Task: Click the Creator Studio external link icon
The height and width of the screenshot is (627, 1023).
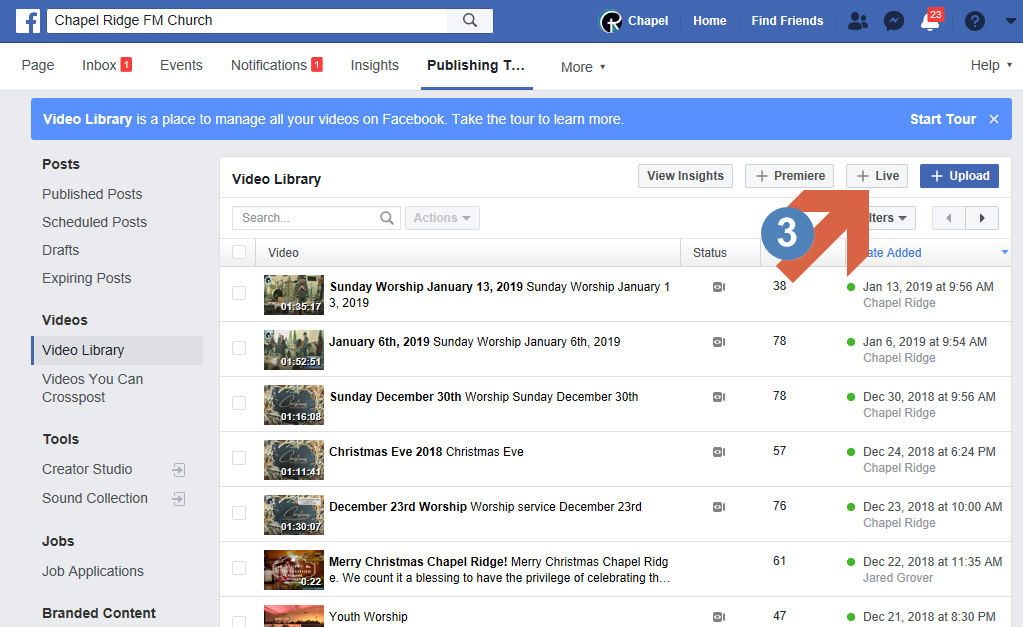Action: click(x=179, y=470)
